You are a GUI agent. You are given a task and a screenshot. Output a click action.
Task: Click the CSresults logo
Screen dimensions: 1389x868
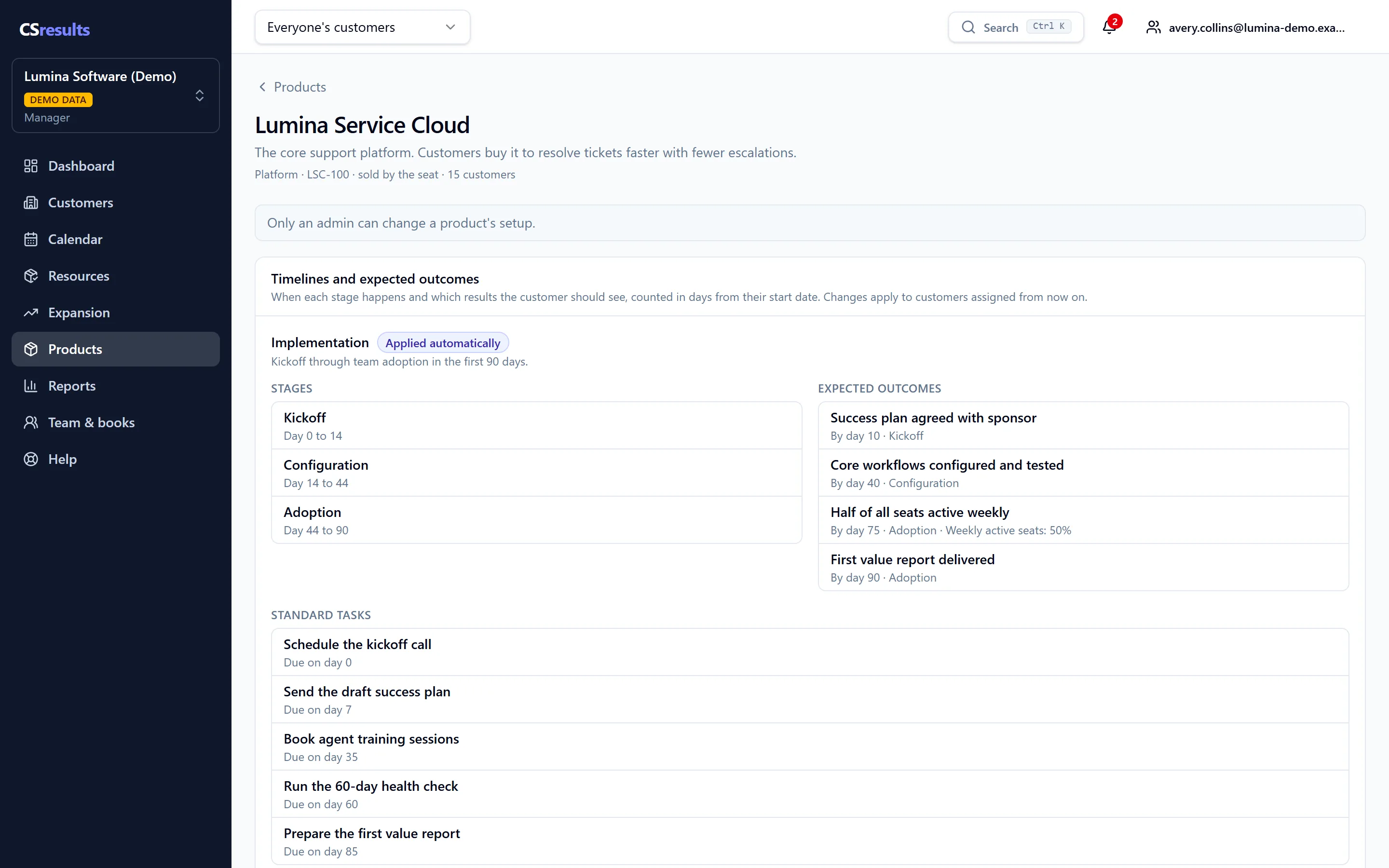[x=54, y=29]
